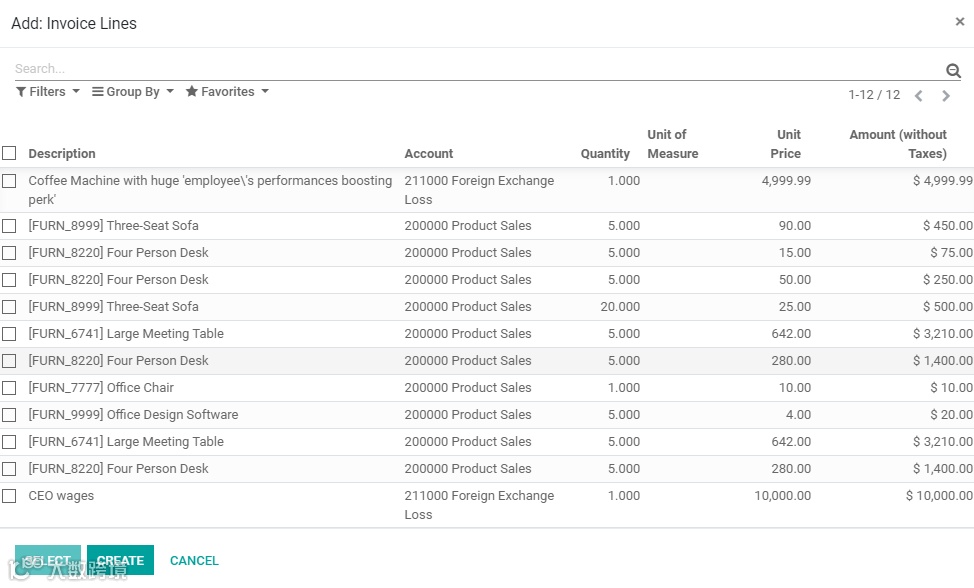Check the Office Design Software row

[x=9, y=415]
